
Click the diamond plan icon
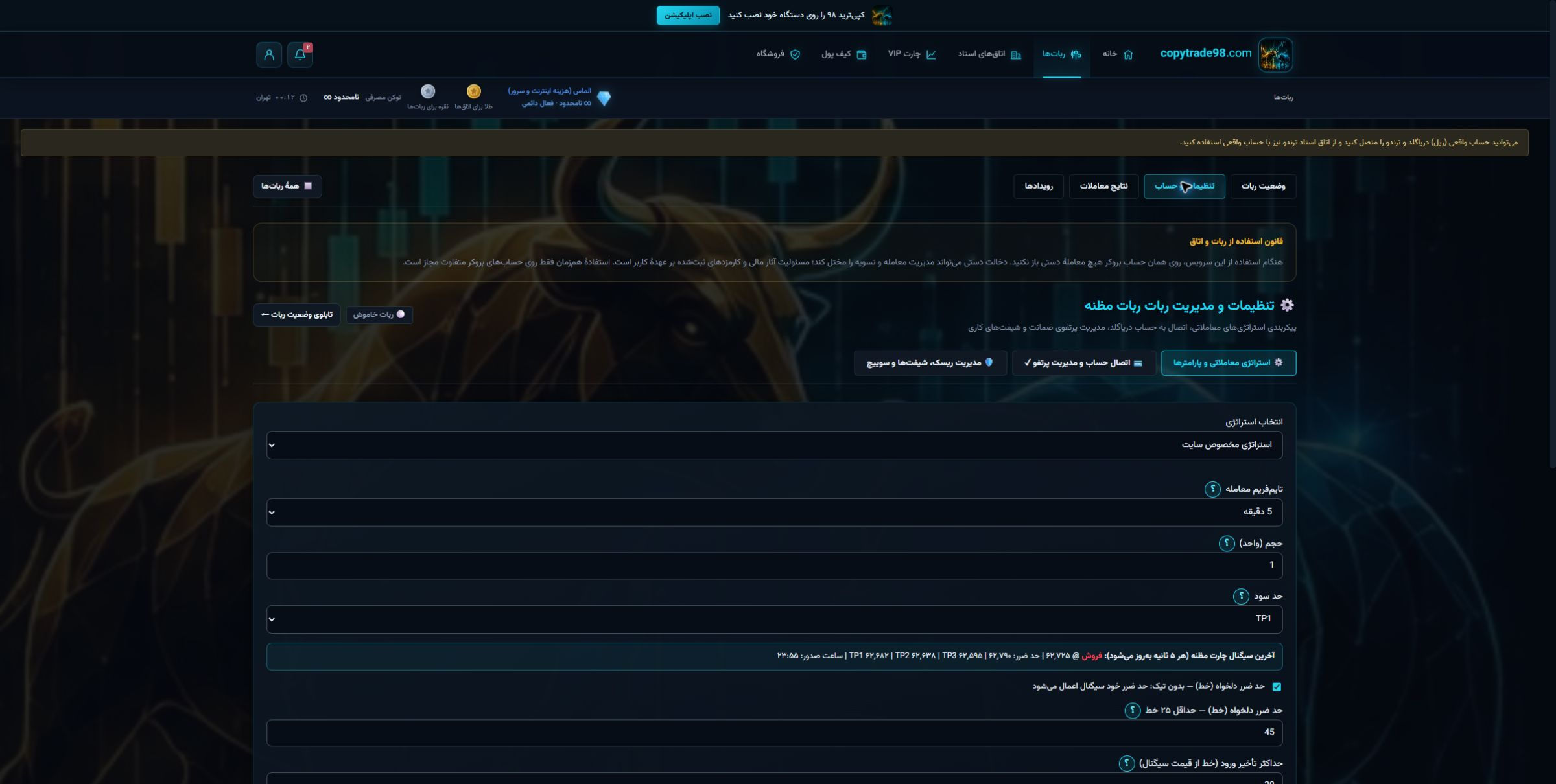[604, 98]
